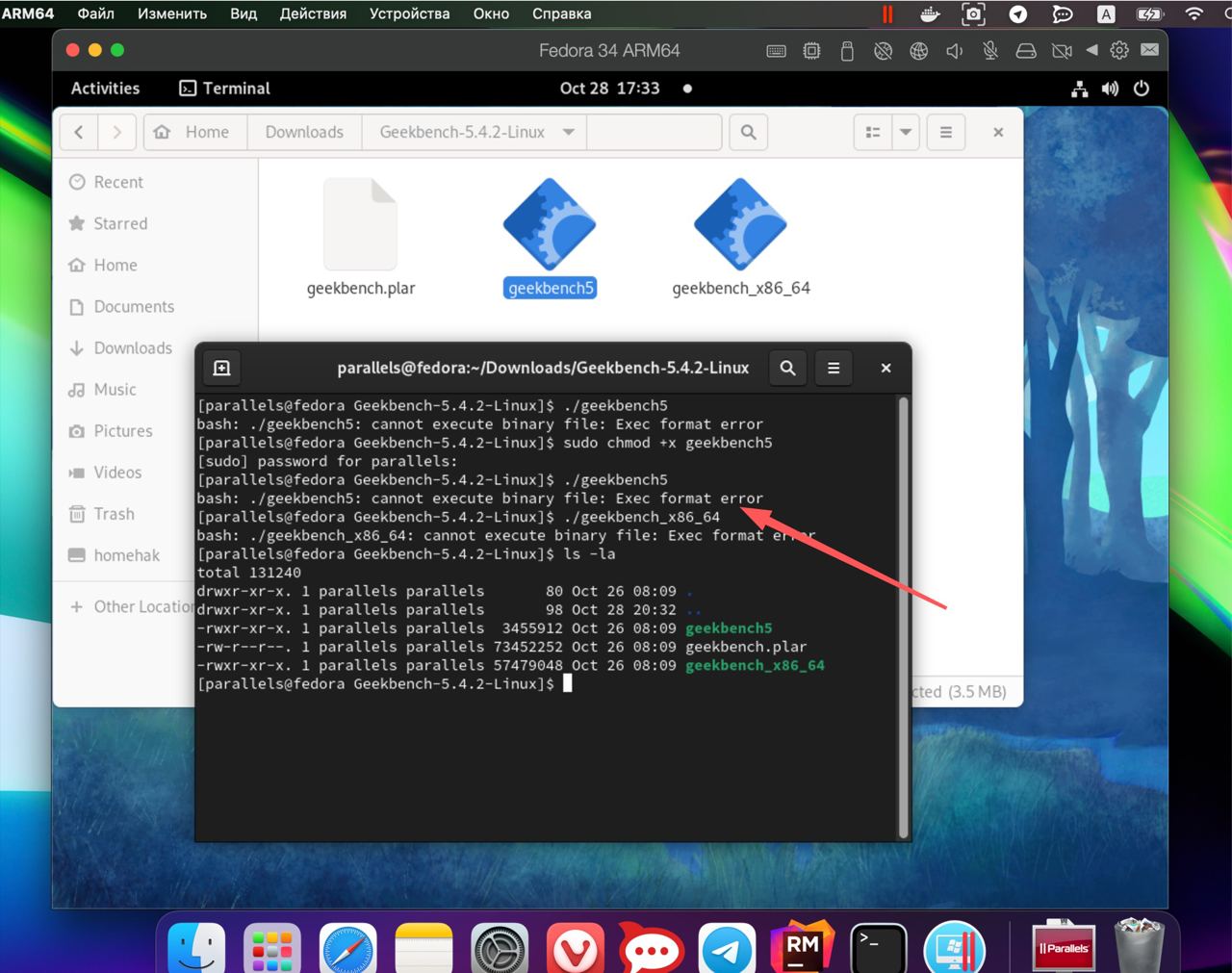Select Pictures in the Files sidebar
This screenshot has height=973, width=1232.
[125, 430]
